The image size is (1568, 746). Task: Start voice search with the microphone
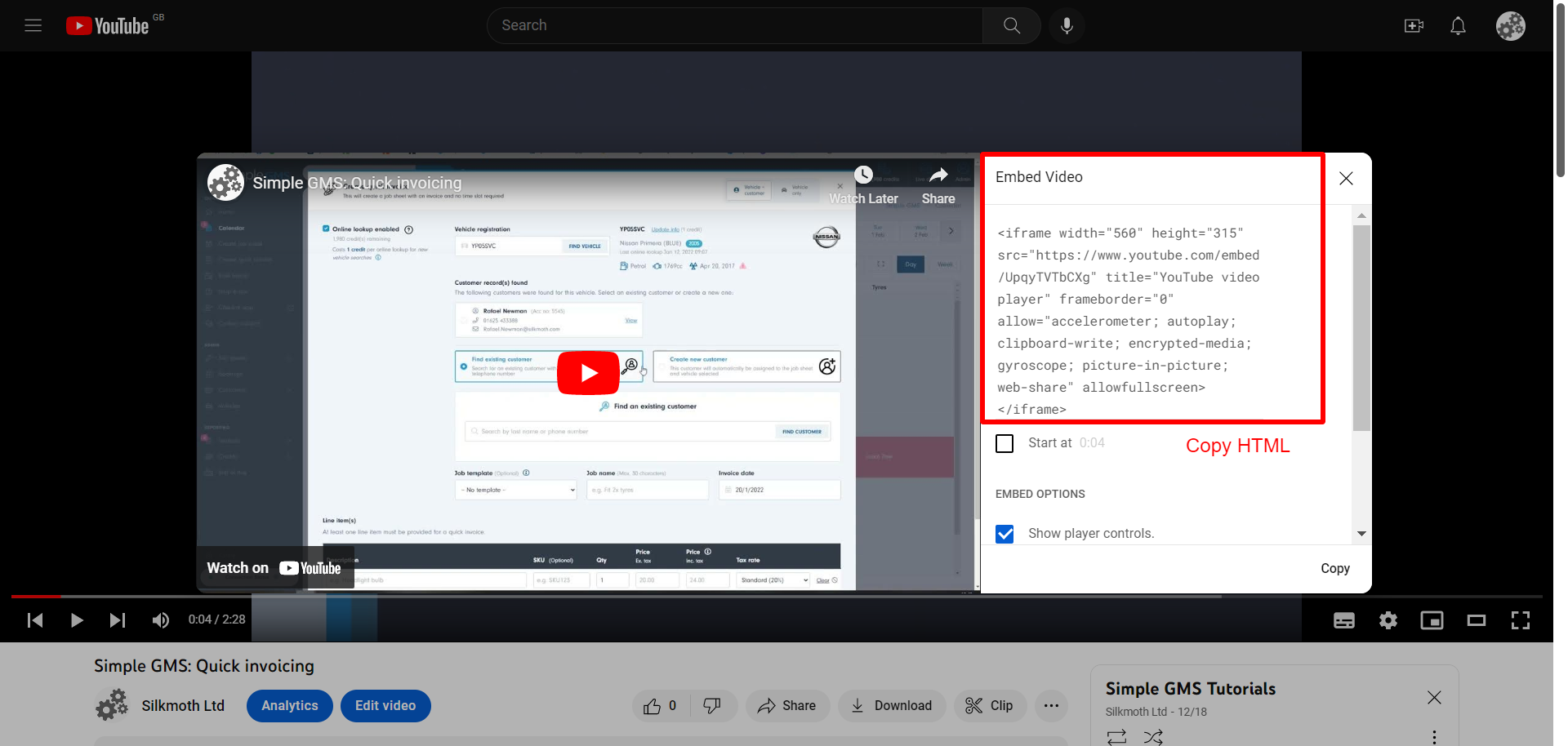[1067, 25]
